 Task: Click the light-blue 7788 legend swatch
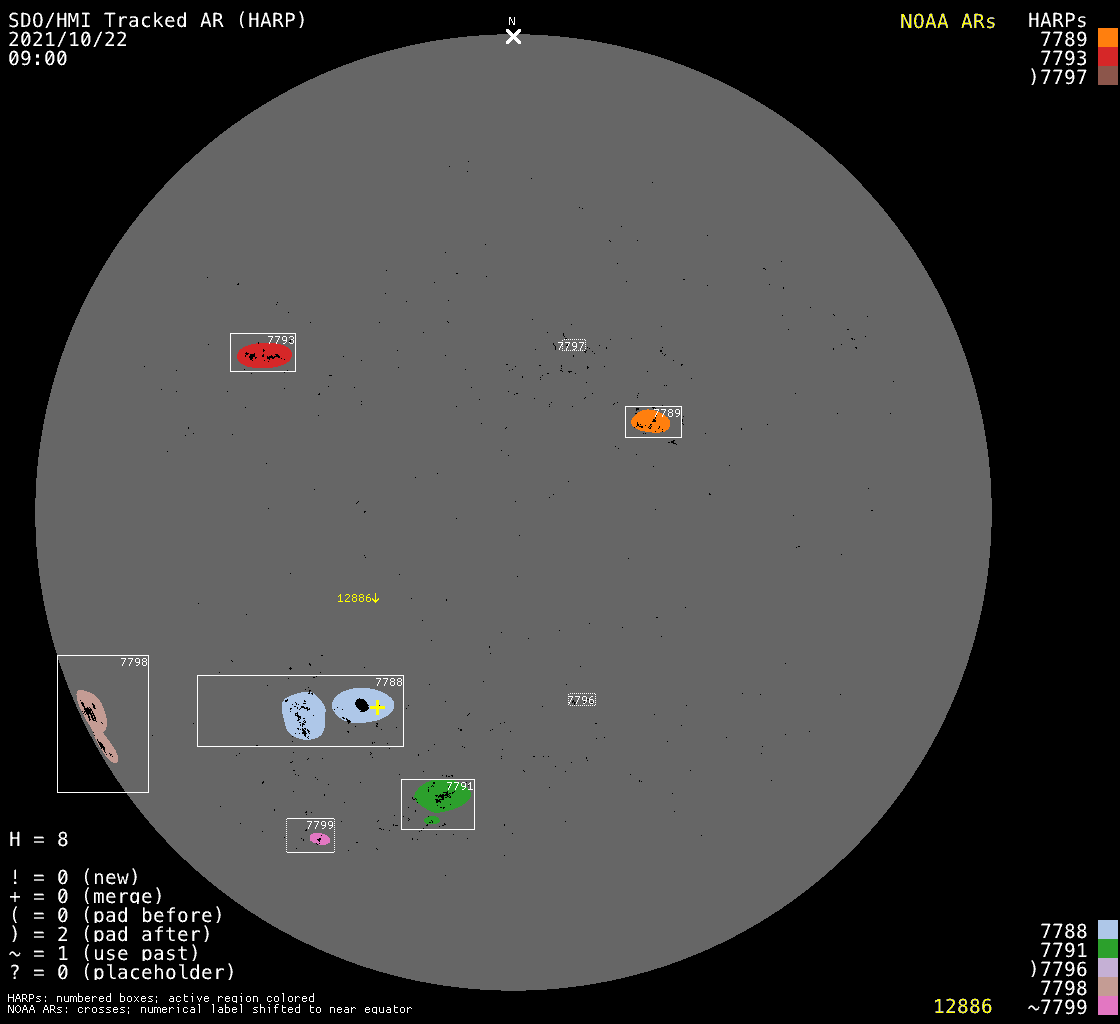[x=1107, y=931]
